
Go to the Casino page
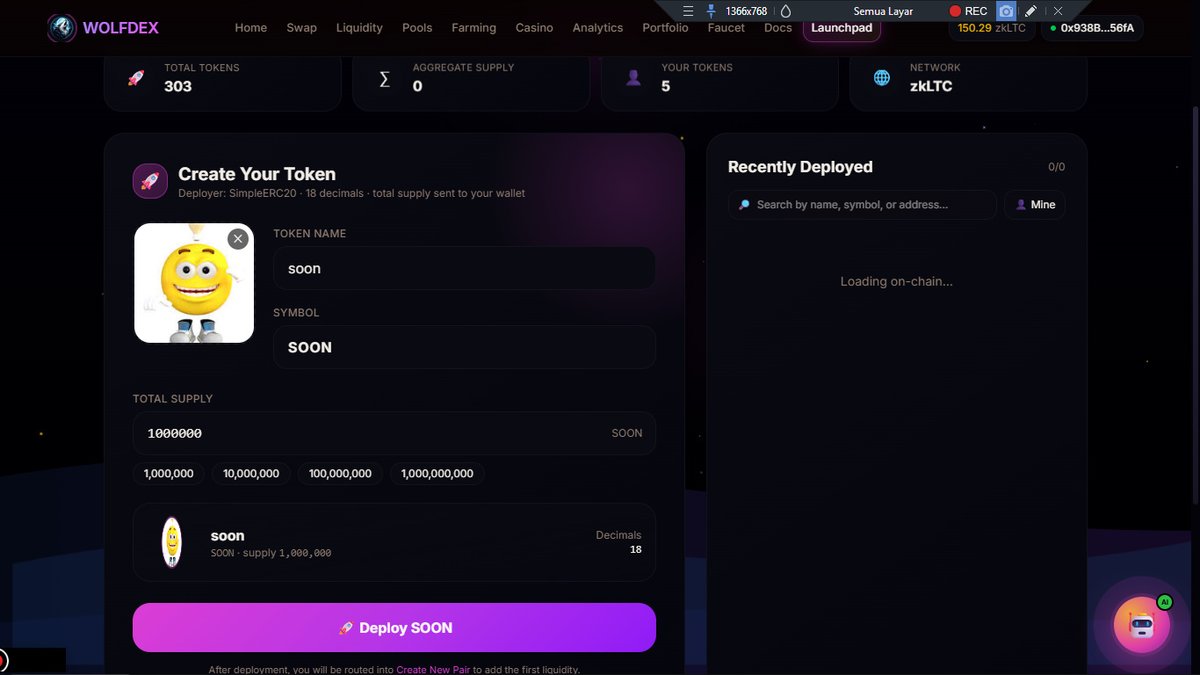pyautogui.click(x=534, y=28)
